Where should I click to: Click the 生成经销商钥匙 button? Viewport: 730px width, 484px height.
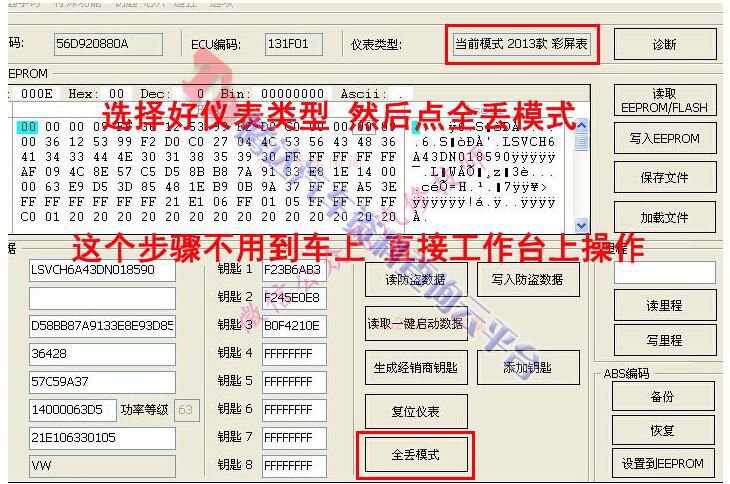pos(416,368)
